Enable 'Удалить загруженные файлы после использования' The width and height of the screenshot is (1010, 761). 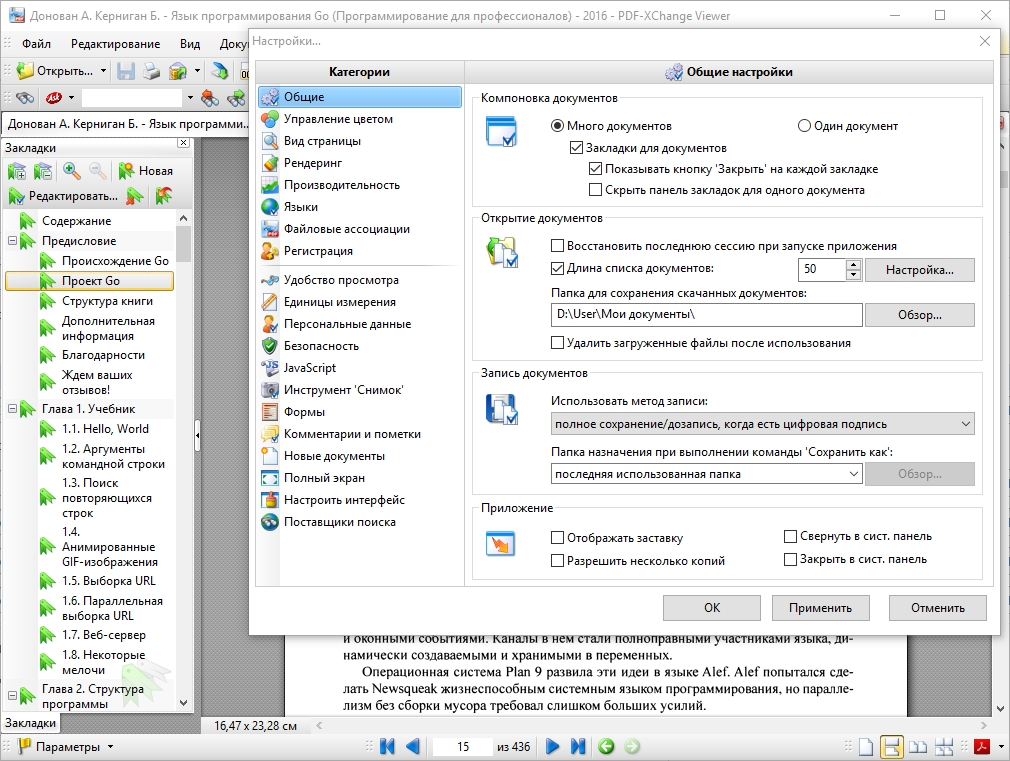click(x=558, y=343)
